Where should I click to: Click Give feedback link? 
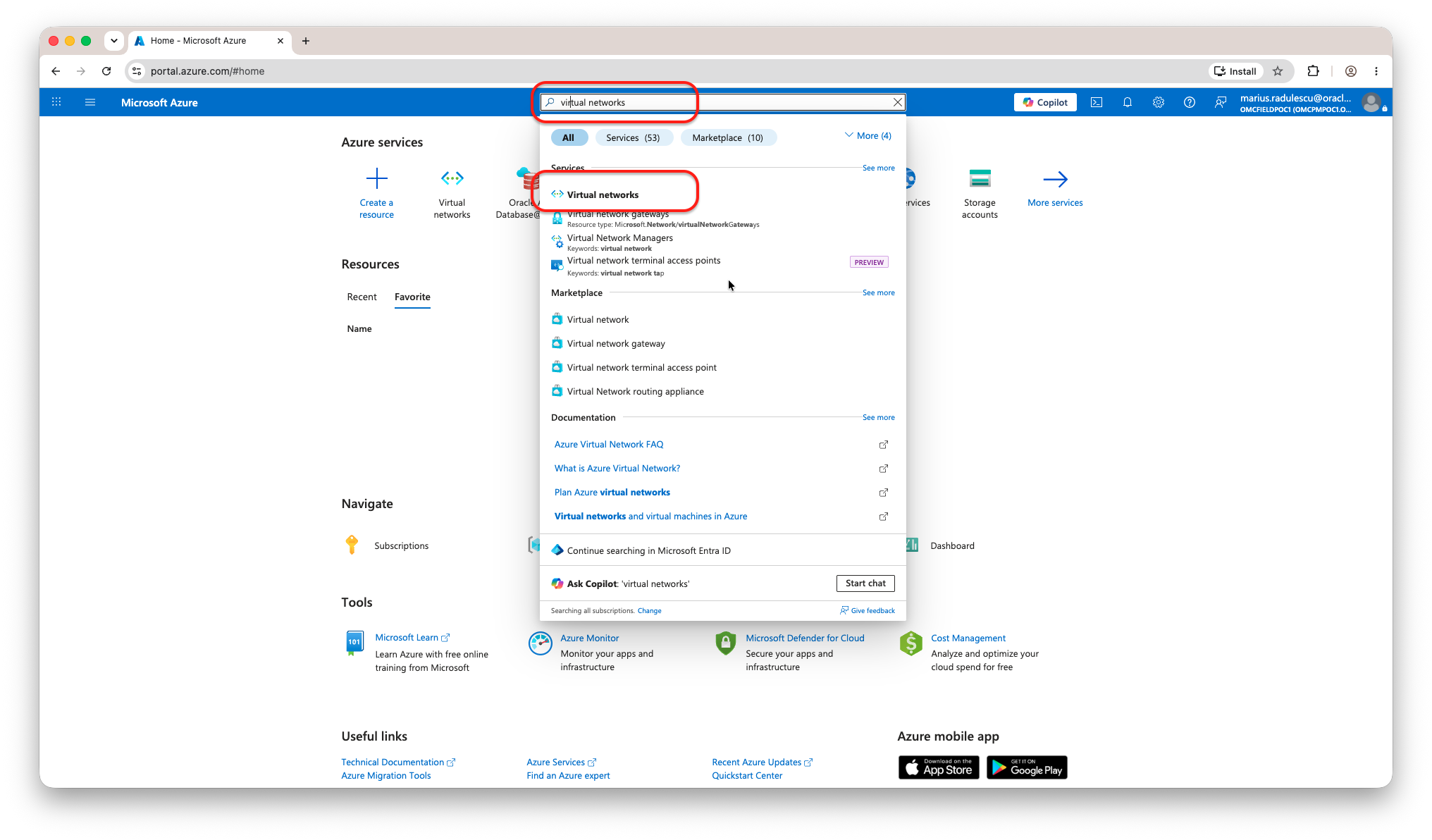(x=868, y=611)
